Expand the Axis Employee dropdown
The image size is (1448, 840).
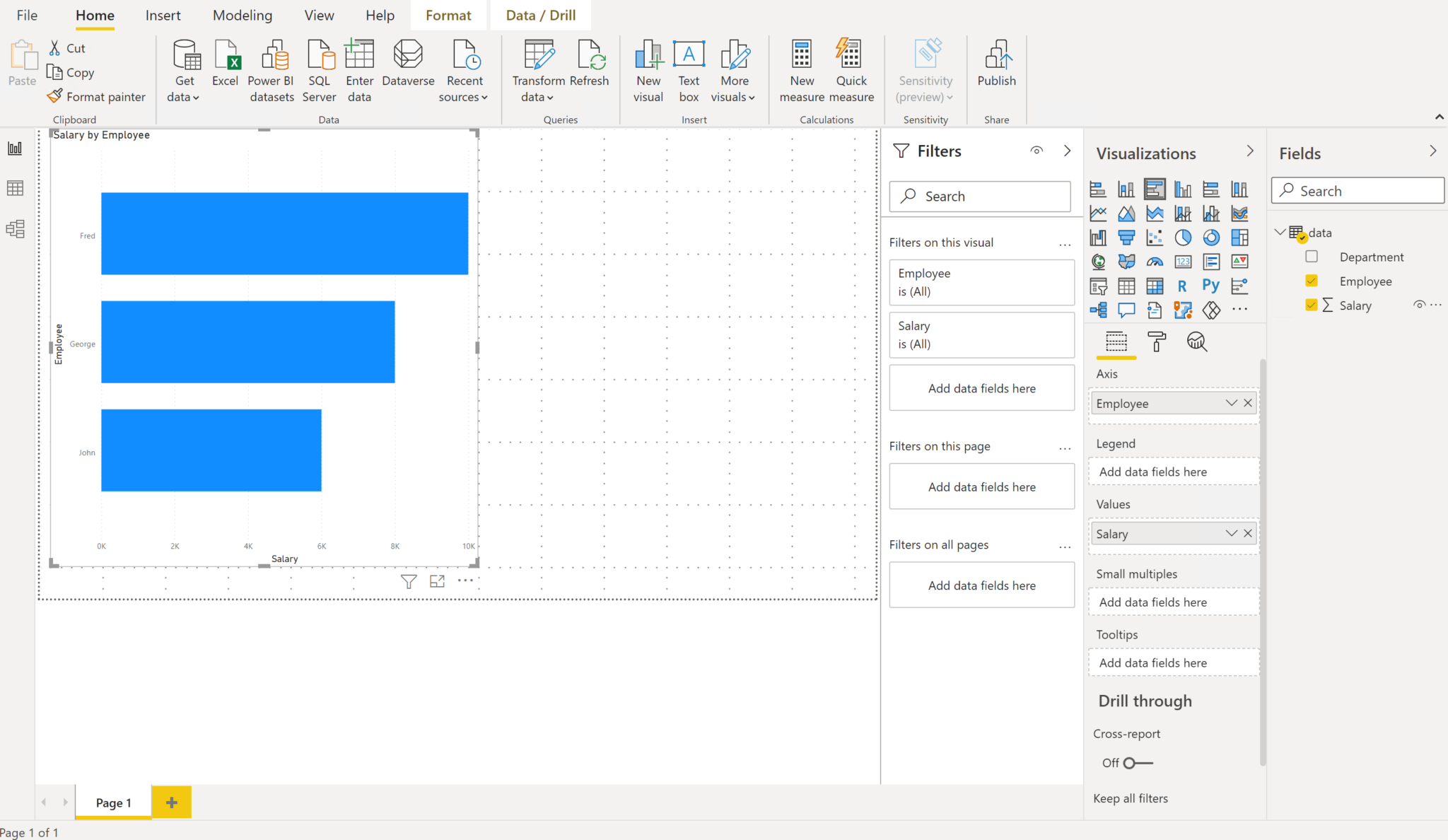[1231, 402]
